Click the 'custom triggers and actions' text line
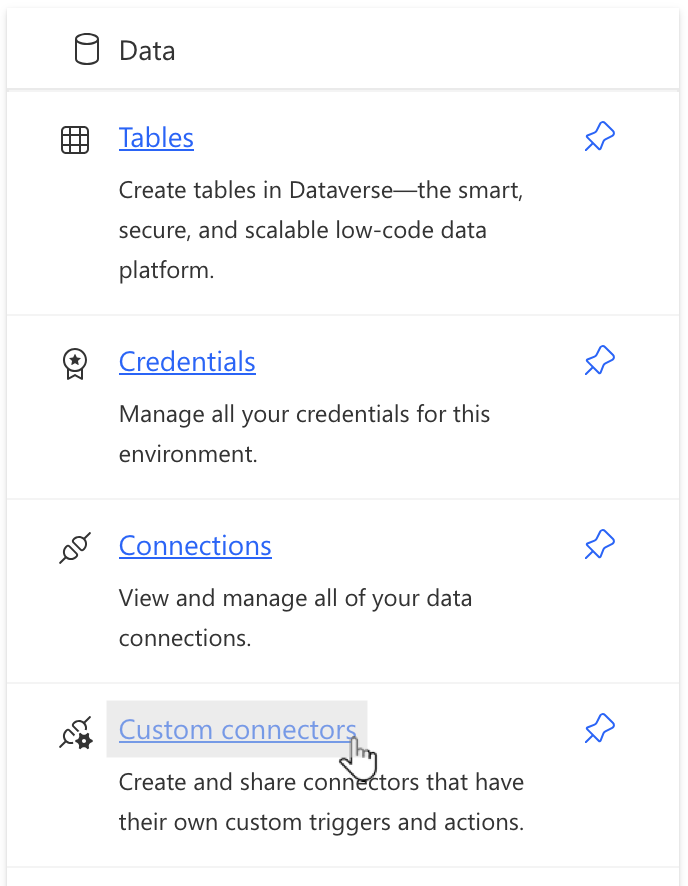Viewport: 688px width, 886px height. 321,823
